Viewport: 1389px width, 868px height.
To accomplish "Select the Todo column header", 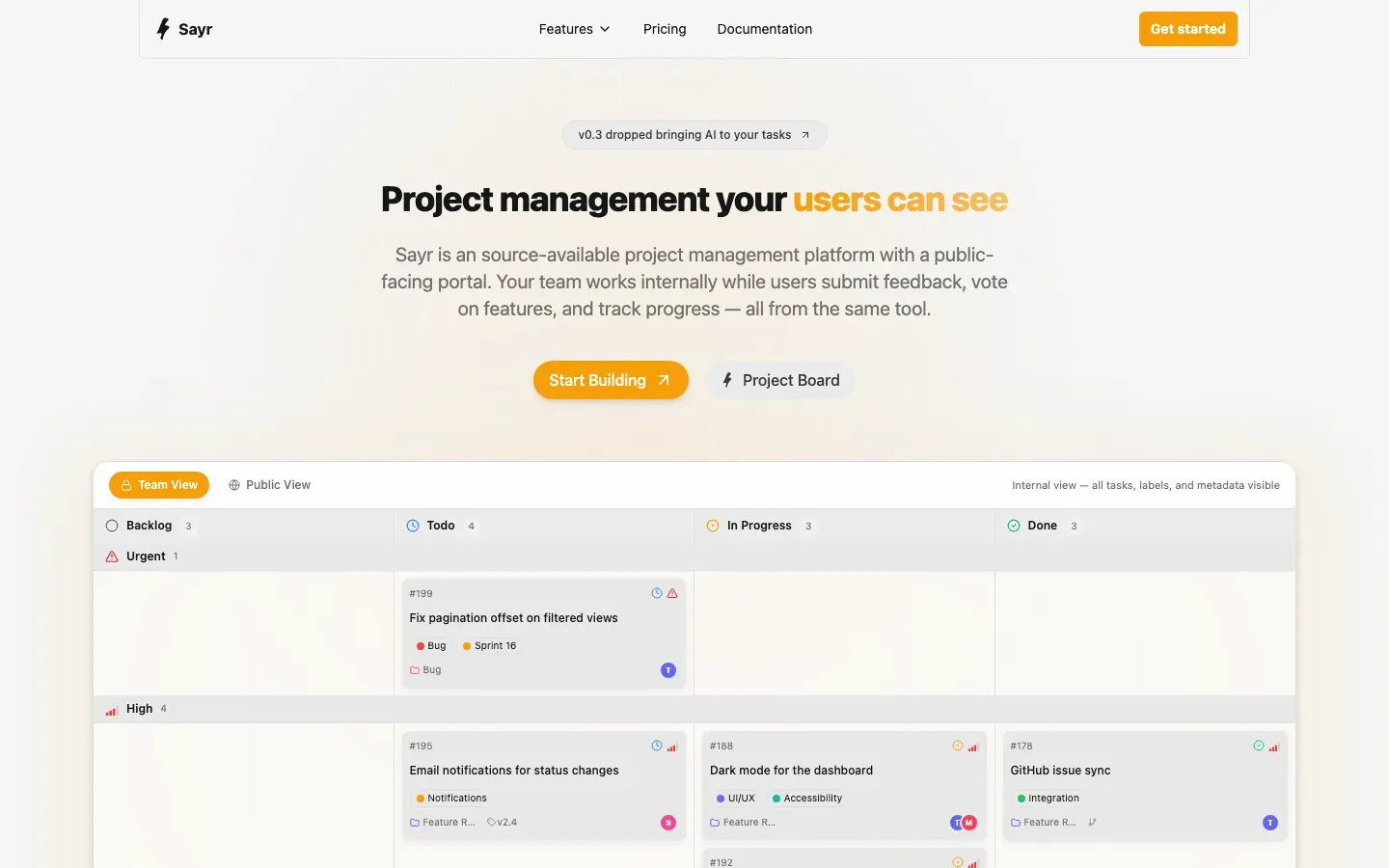I will (544, 526).
